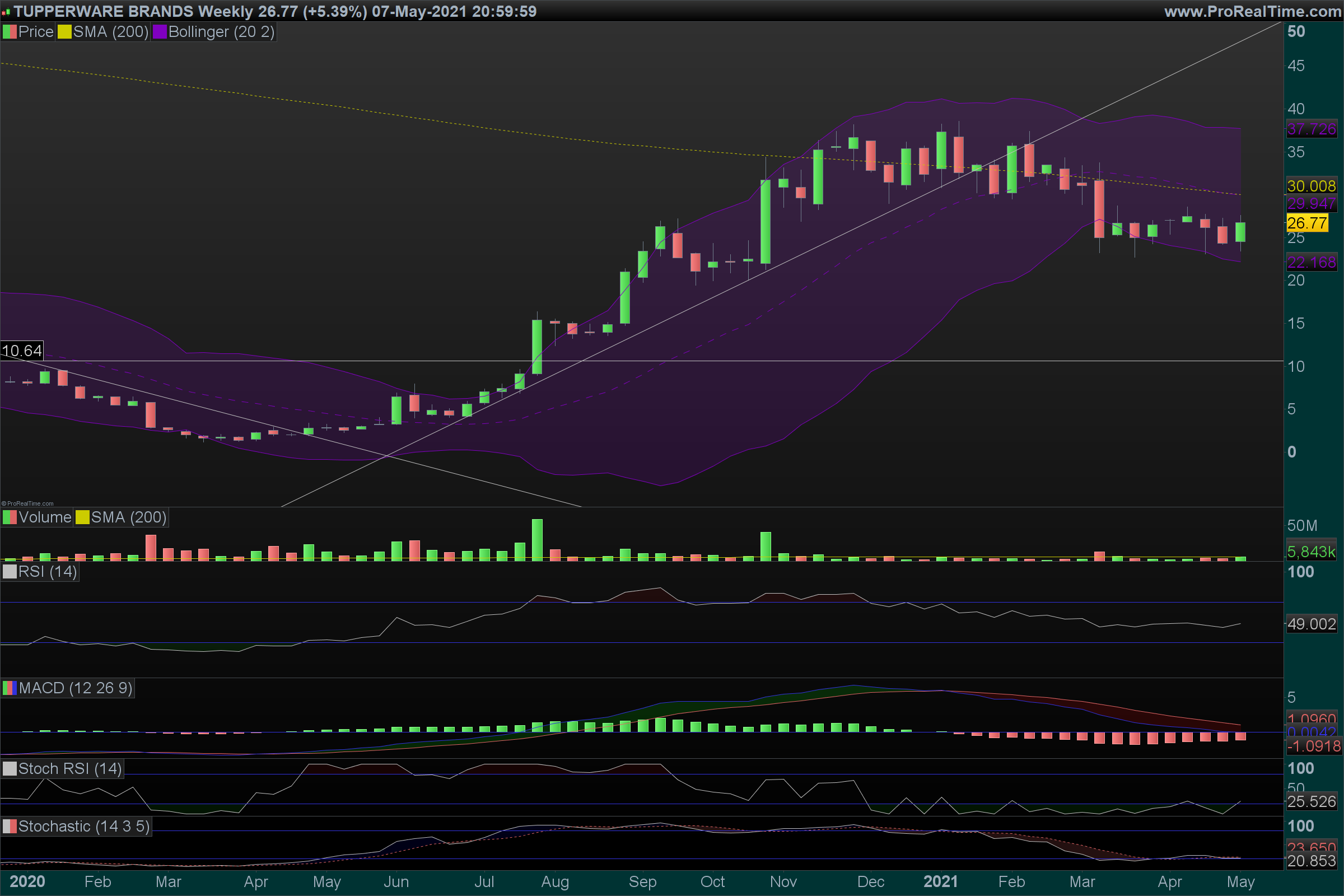Click the current price tag 26.77
This screenshot has width=1344, height=896.
1307,223
